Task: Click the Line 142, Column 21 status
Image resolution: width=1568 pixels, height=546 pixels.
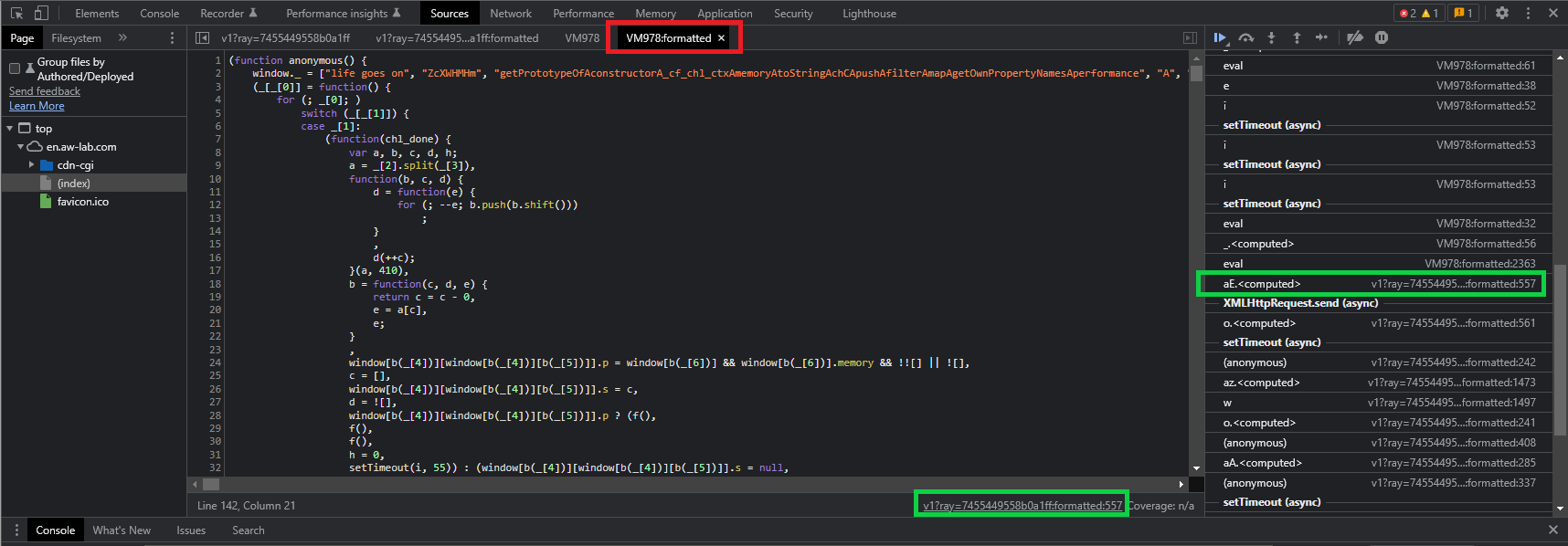Action: 246,506
